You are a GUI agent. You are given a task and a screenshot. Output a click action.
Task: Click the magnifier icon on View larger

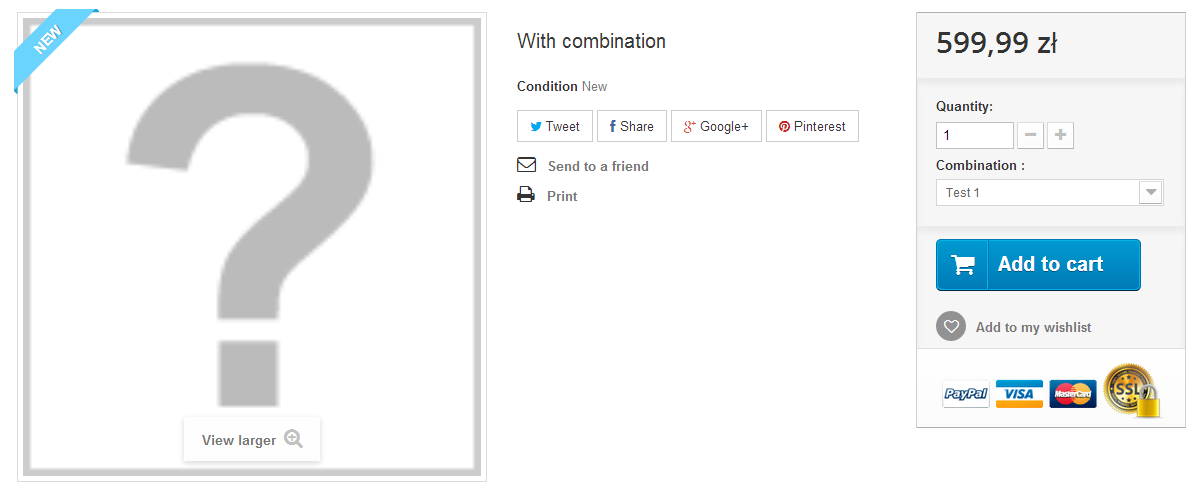pyautogui.click(x=293, y=439)
